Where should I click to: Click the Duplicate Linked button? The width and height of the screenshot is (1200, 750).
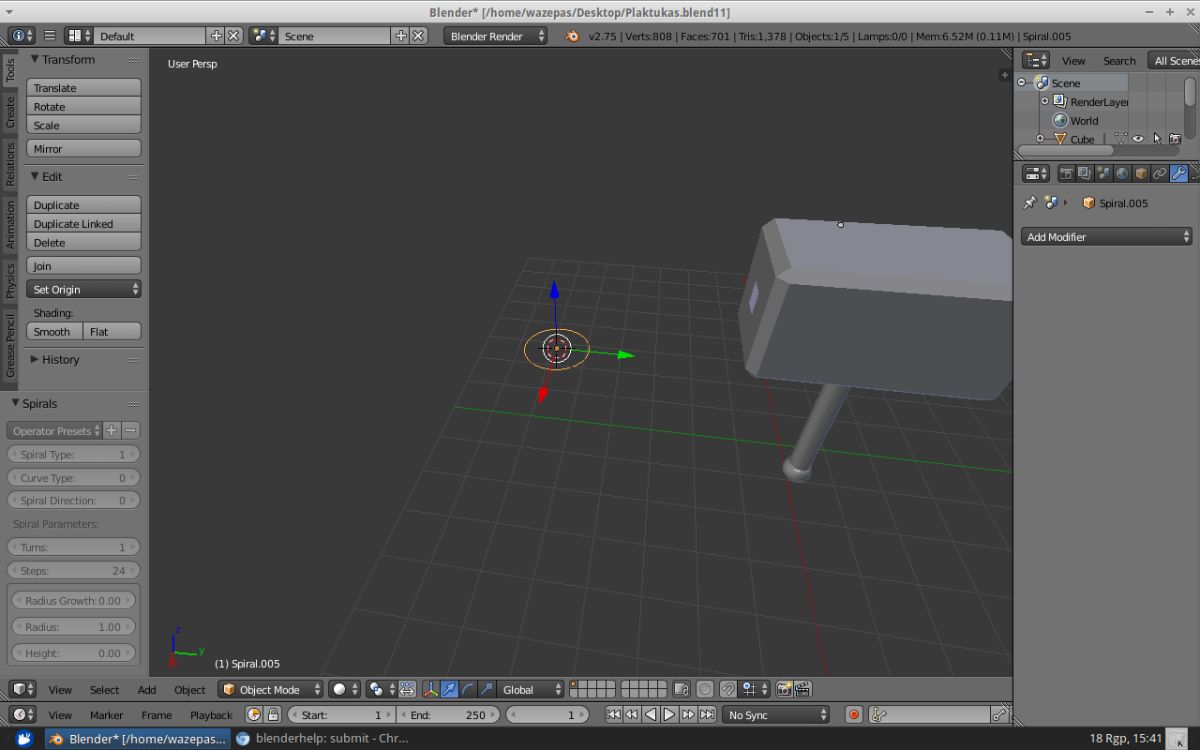[84, 224]
